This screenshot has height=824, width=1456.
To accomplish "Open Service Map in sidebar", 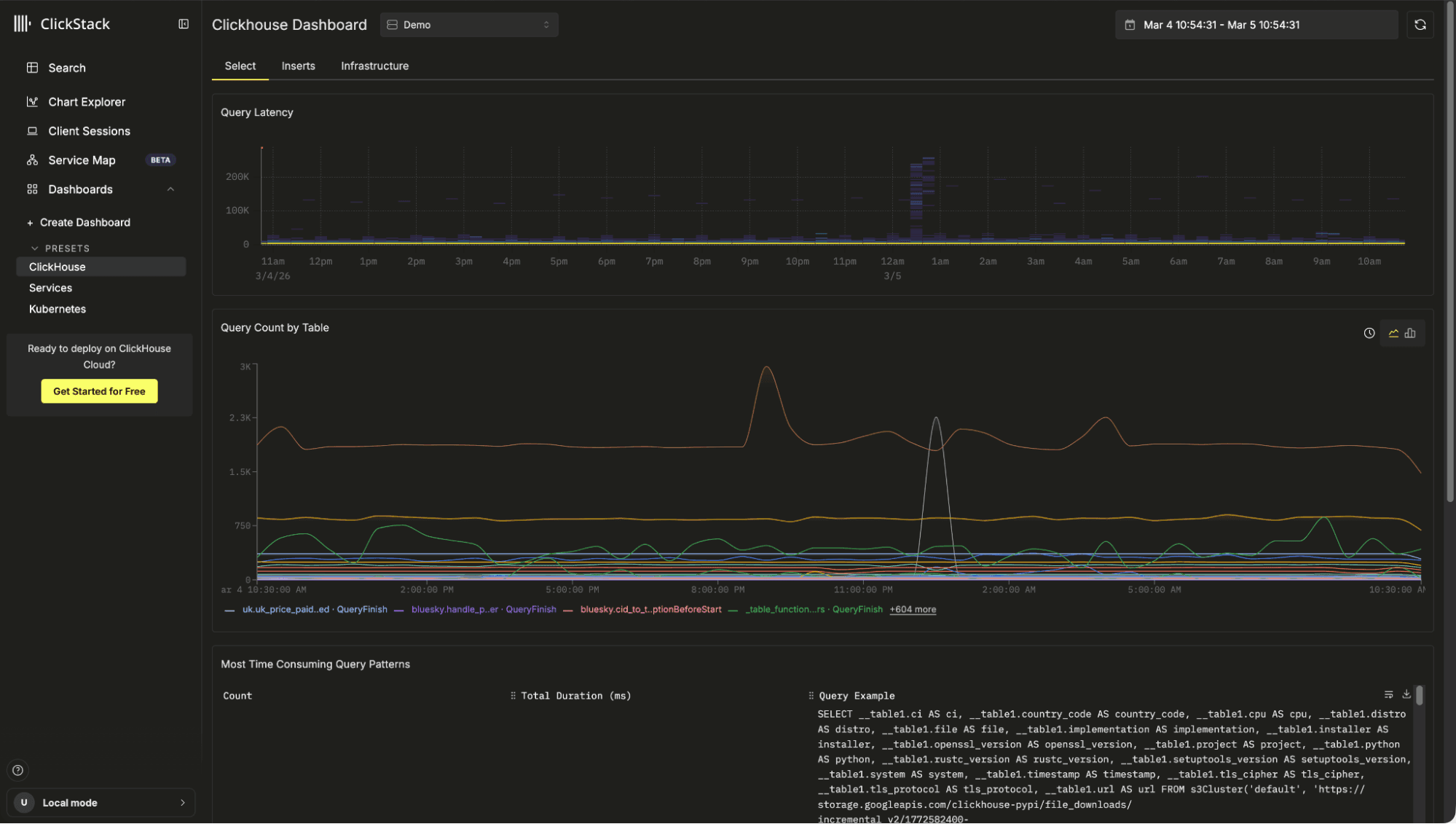I will pos(82,160).
